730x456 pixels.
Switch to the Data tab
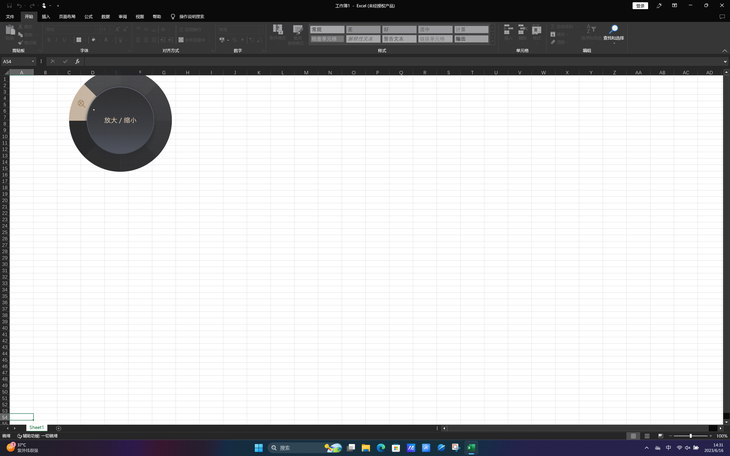pyautogui.click(x=106, y=17)
